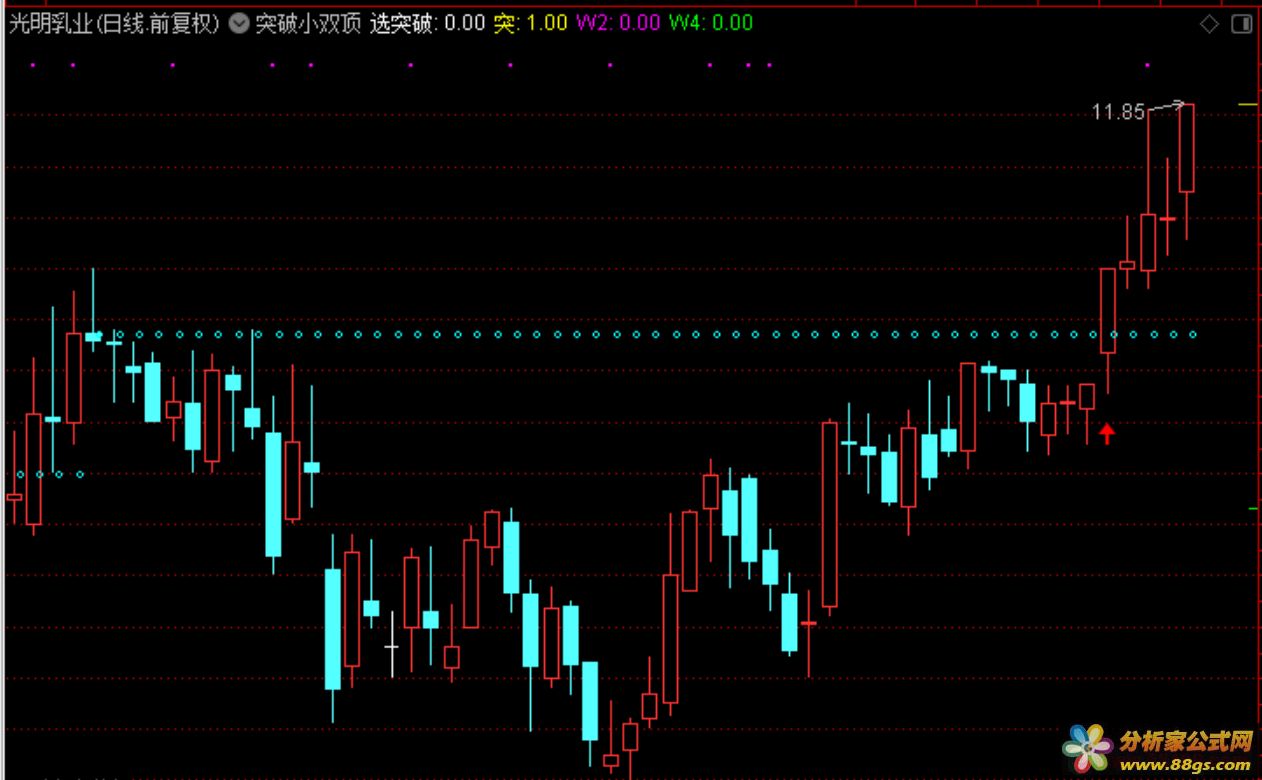Image resolution: width=1262 pixels, height=780 pixels.
Task: Click the red buy-signal arrow below the candles
Action: click(x=1107, y=433)
